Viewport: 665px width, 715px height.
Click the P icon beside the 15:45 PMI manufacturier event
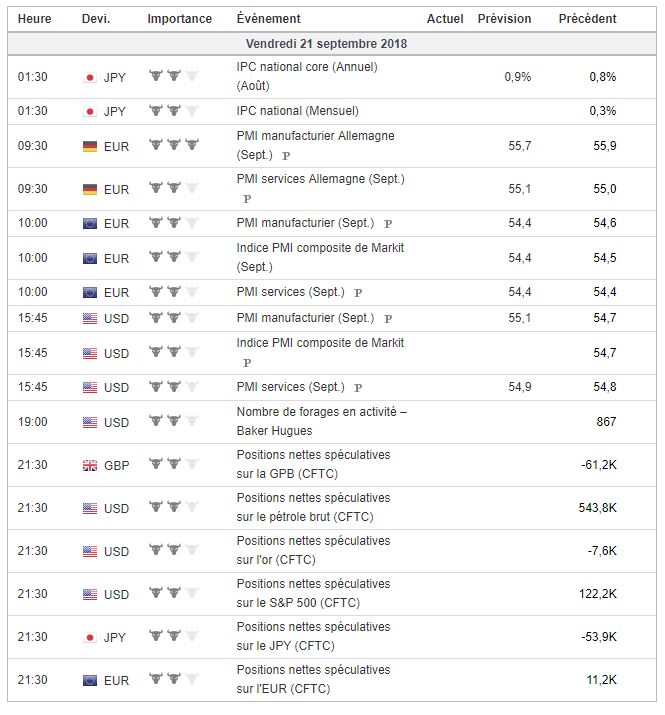[388, 319]
